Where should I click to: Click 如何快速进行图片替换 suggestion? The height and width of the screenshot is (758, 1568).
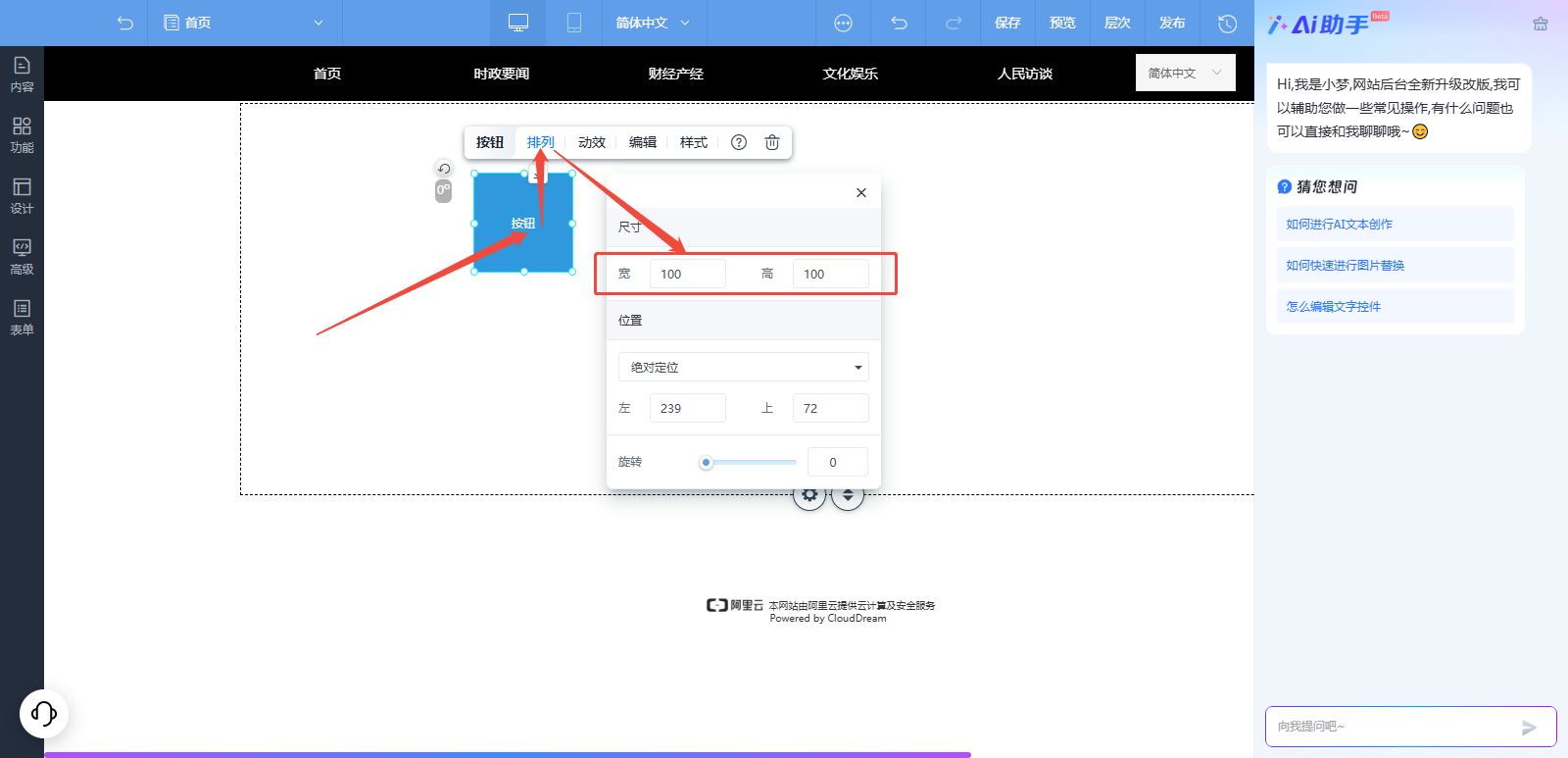pyautogui.click(x=1396, y=265)
